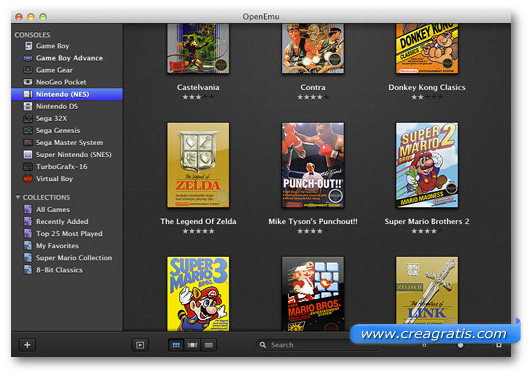Screen dimensions: 530x376
Task: Click the Sega 32X icon
Action: tap(28, 118)
